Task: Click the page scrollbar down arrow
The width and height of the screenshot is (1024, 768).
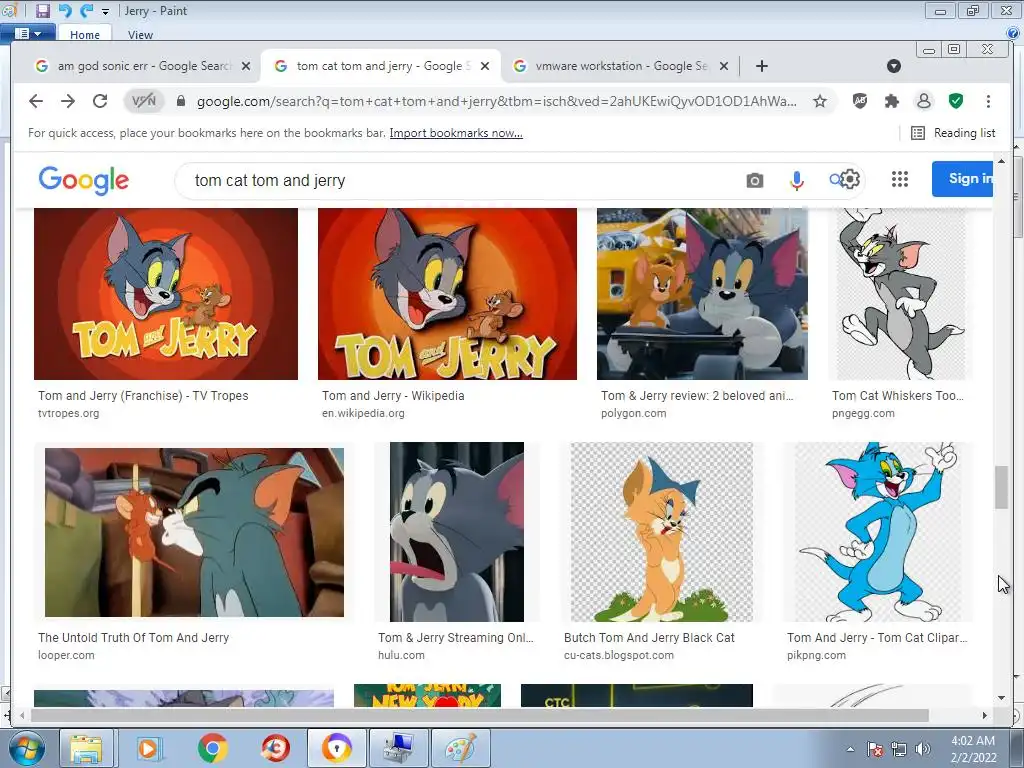Action: tap(1001, 698)
